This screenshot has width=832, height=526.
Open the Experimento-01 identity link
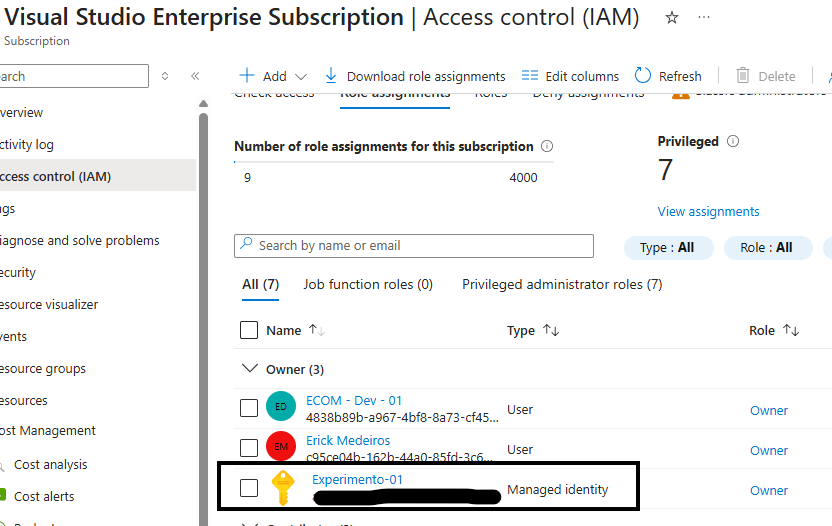click(x=357, y=480)
